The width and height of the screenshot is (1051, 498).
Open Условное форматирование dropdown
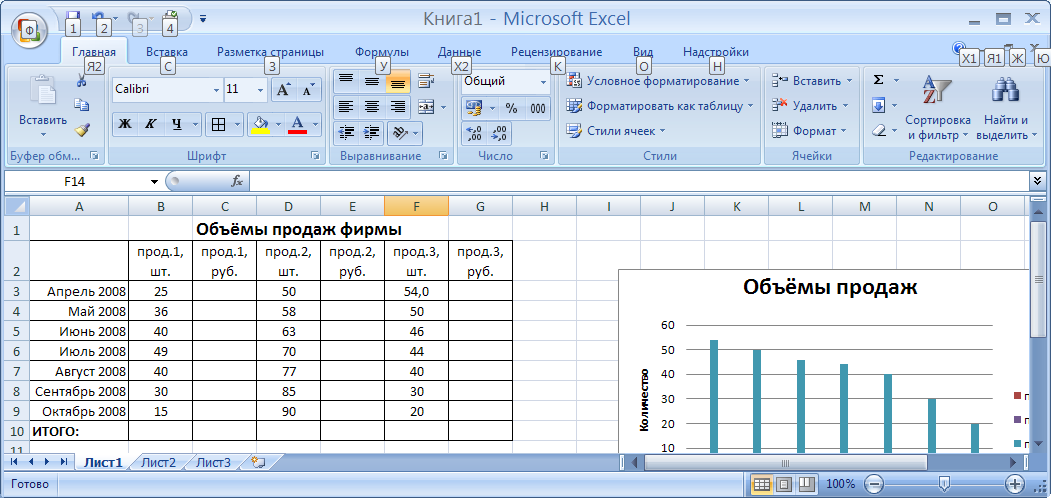pos(658,81)
